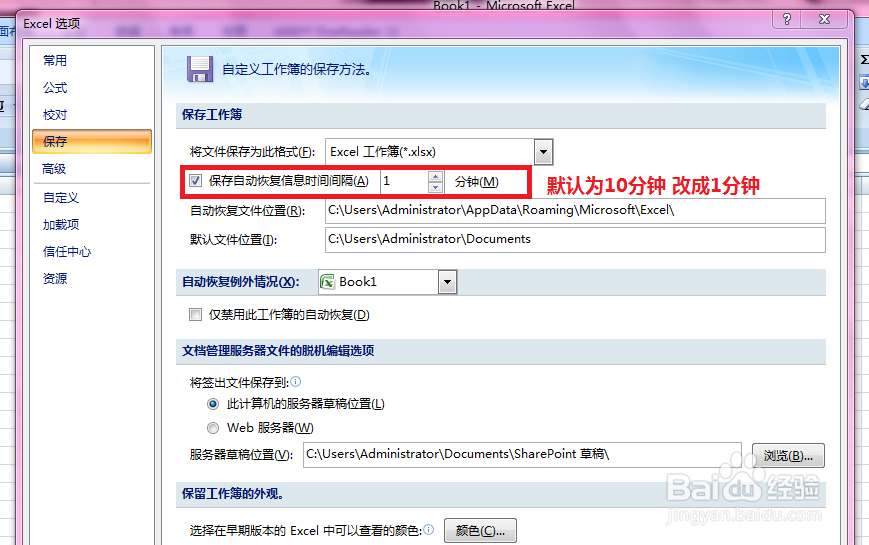Decrease auto-recover interval with down arrow
Screen dimensions: 869x545
[x=436, y=187]
